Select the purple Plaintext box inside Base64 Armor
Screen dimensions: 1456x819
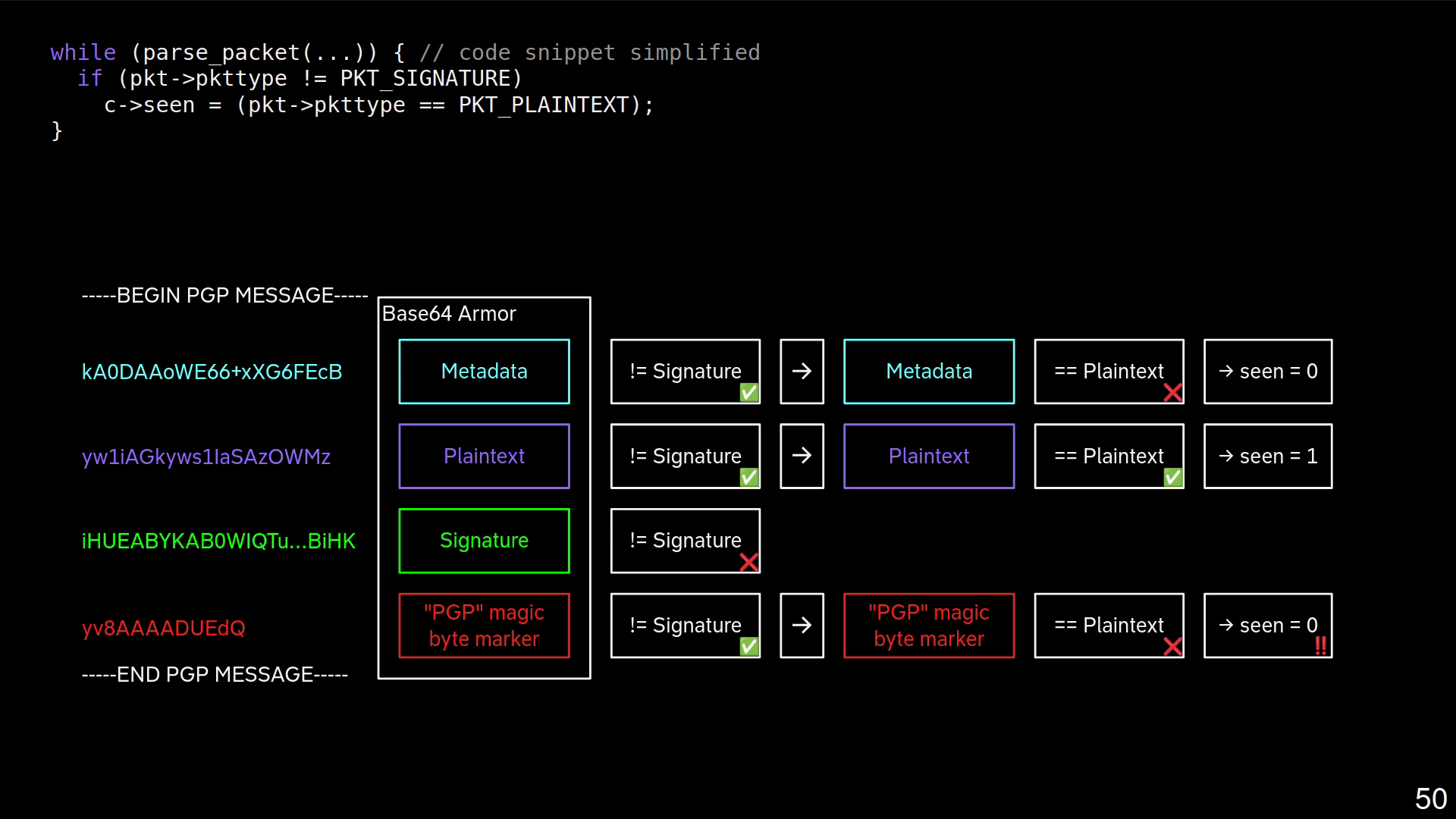(x=484, y=456)
